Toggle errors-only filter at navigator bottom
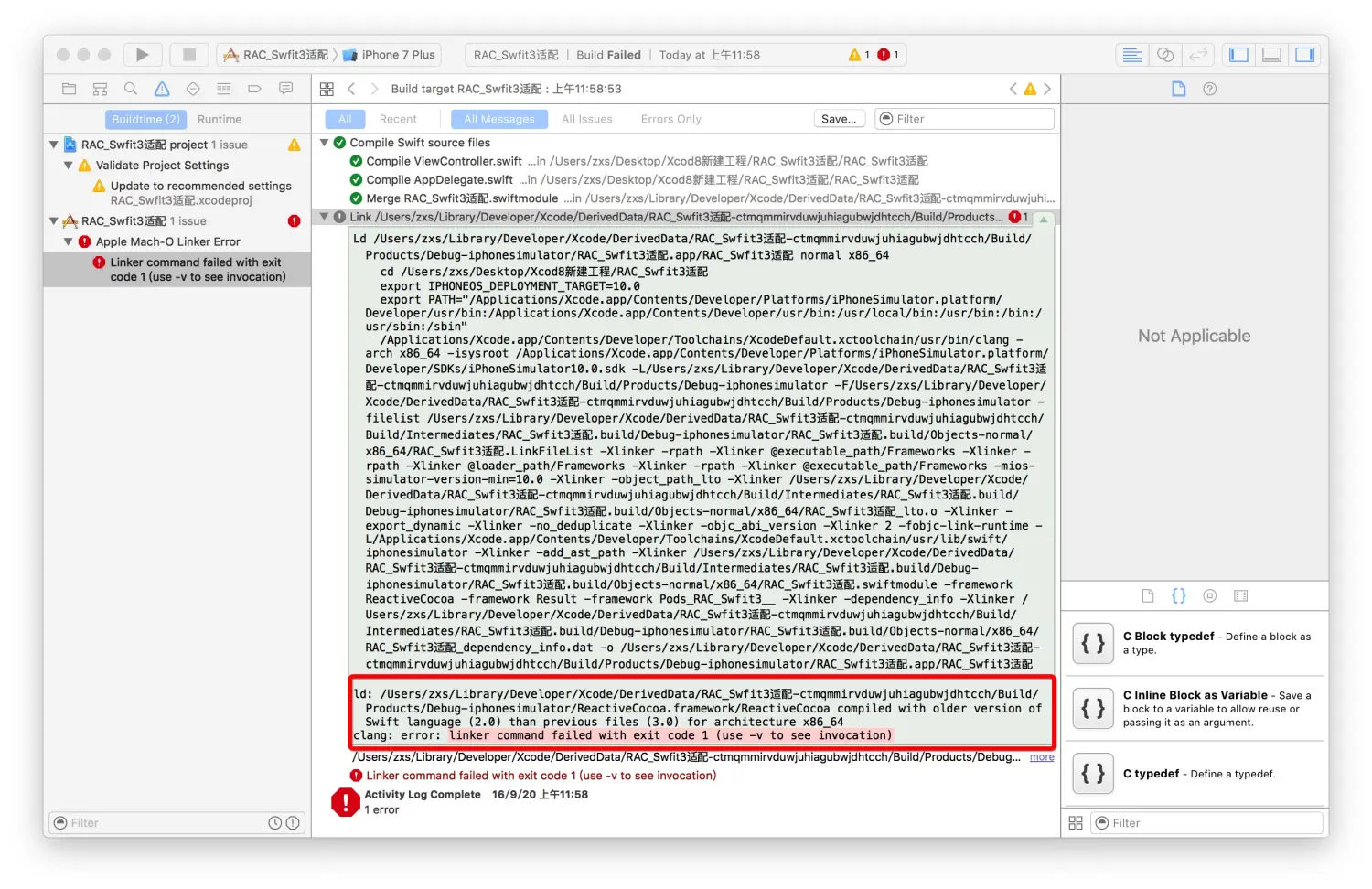 293,823
